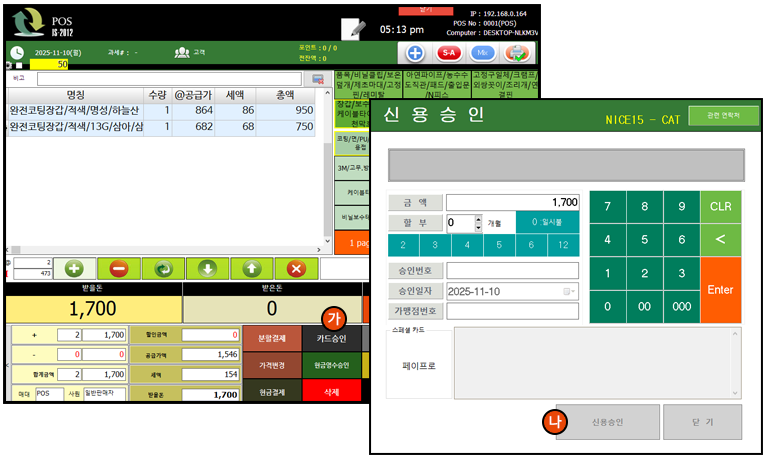Select 4-month installment option

click(x=467, y=245)
